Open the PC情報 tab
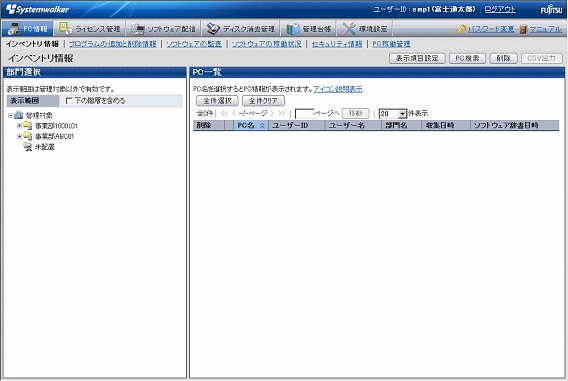Image resolution: width=568 pixels, height=381 pixels. pos(28,28)
